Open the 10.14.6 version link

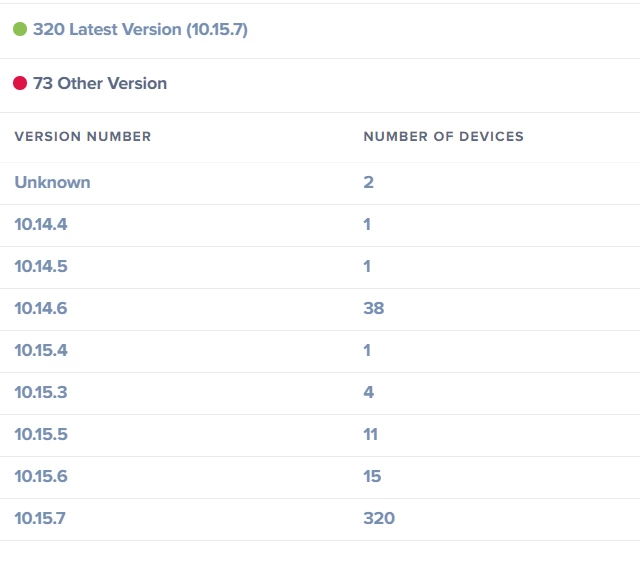[41, 309]
